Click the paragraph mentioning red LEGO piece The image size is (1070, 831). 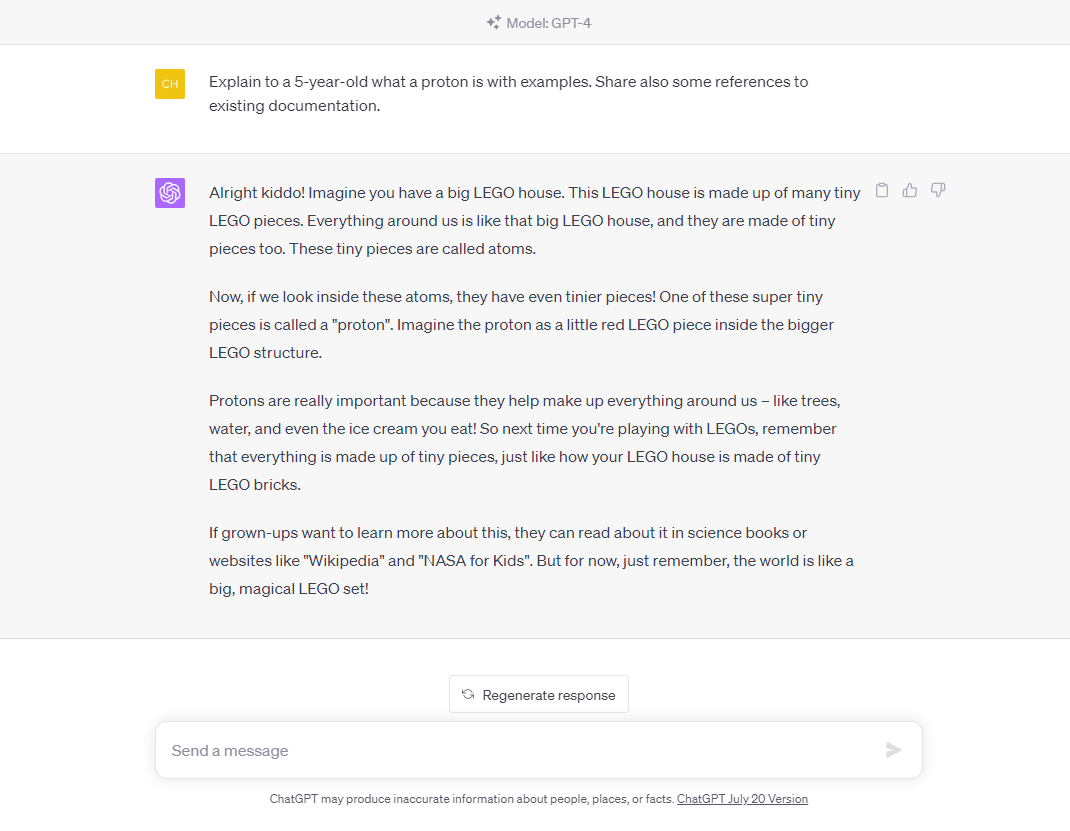coord(522,325)
